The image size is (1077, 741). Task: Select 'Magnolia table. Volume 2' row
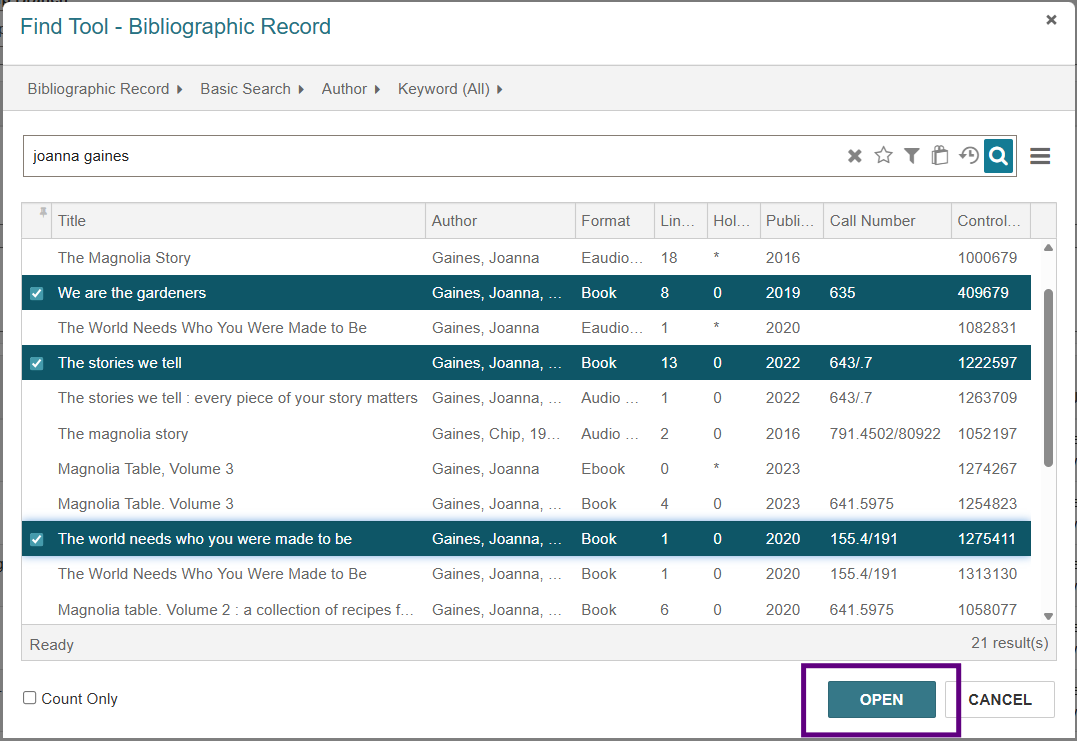point(526,609)
